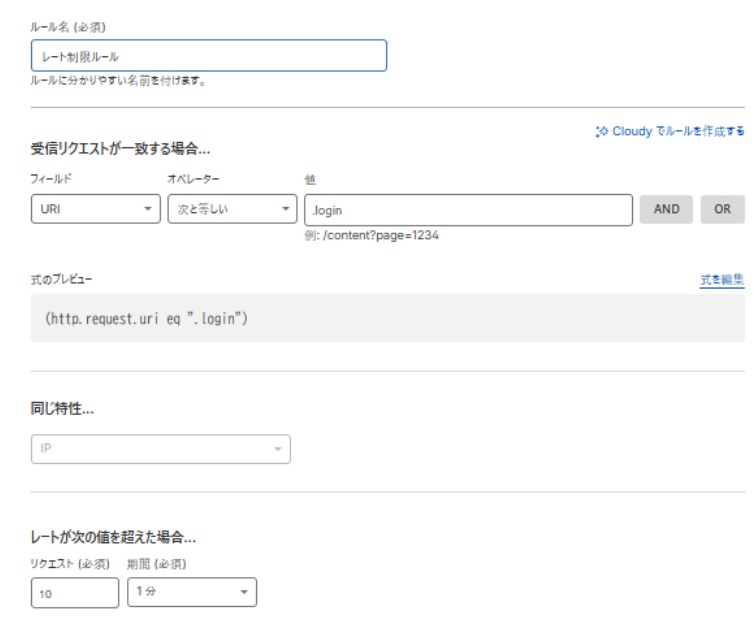Image resolution: width=754 pixels, height=631 pixels.
Task: Open the 期間 dropdown showing 1分
Action: 191,592
